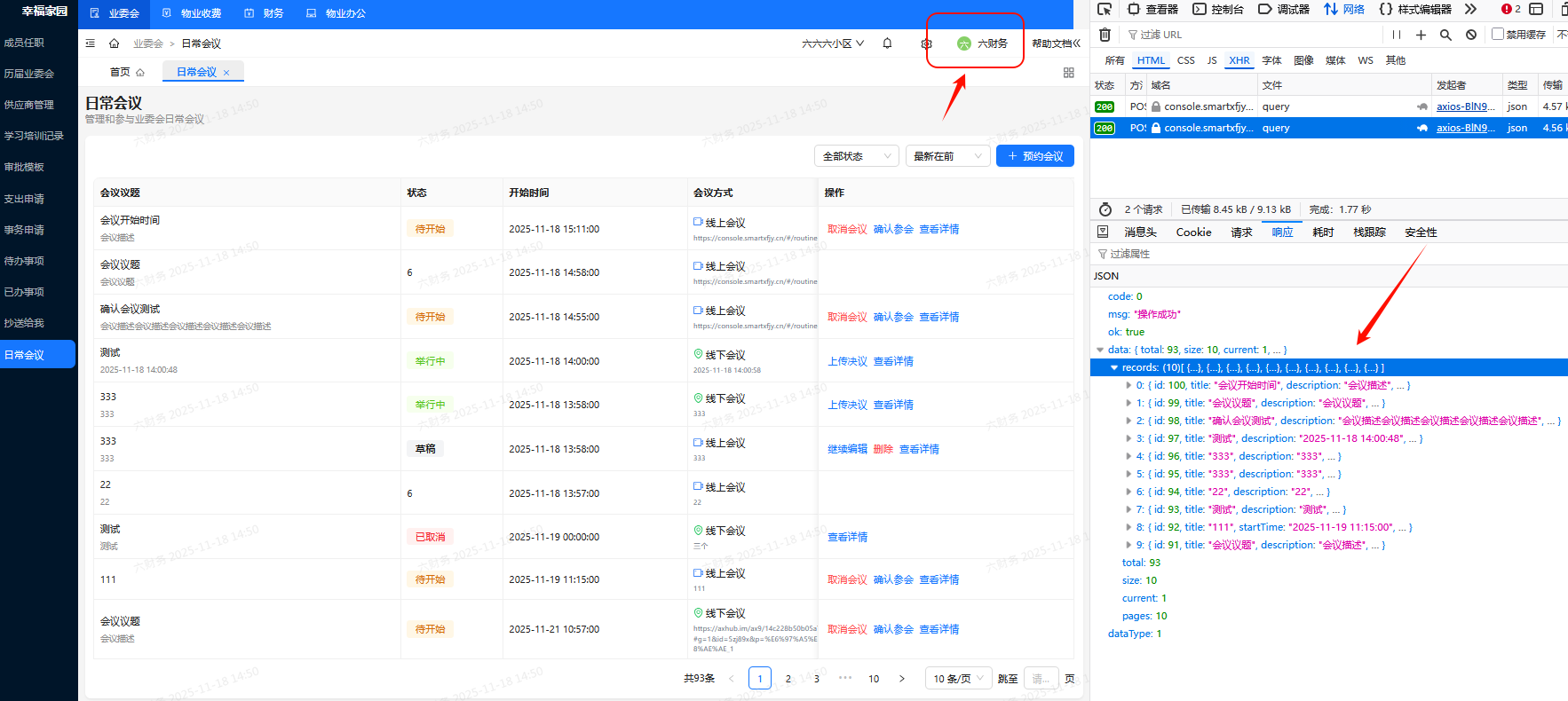Collapse the sidebar with the menu fold icon
The width and height of the screenshot is (1568, 701).
[91, 43]
